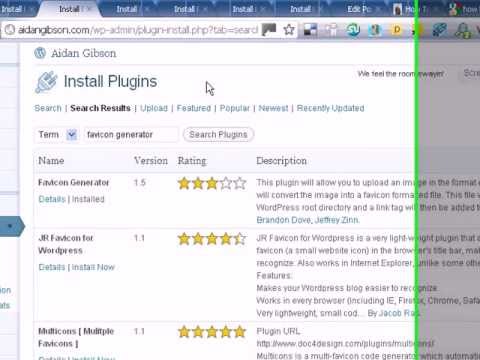Screen dimensions: 480x360
Task: Click the WordPress logo beside Aidan Gibson
Action: pyautogui.click(x=40, y=53)
